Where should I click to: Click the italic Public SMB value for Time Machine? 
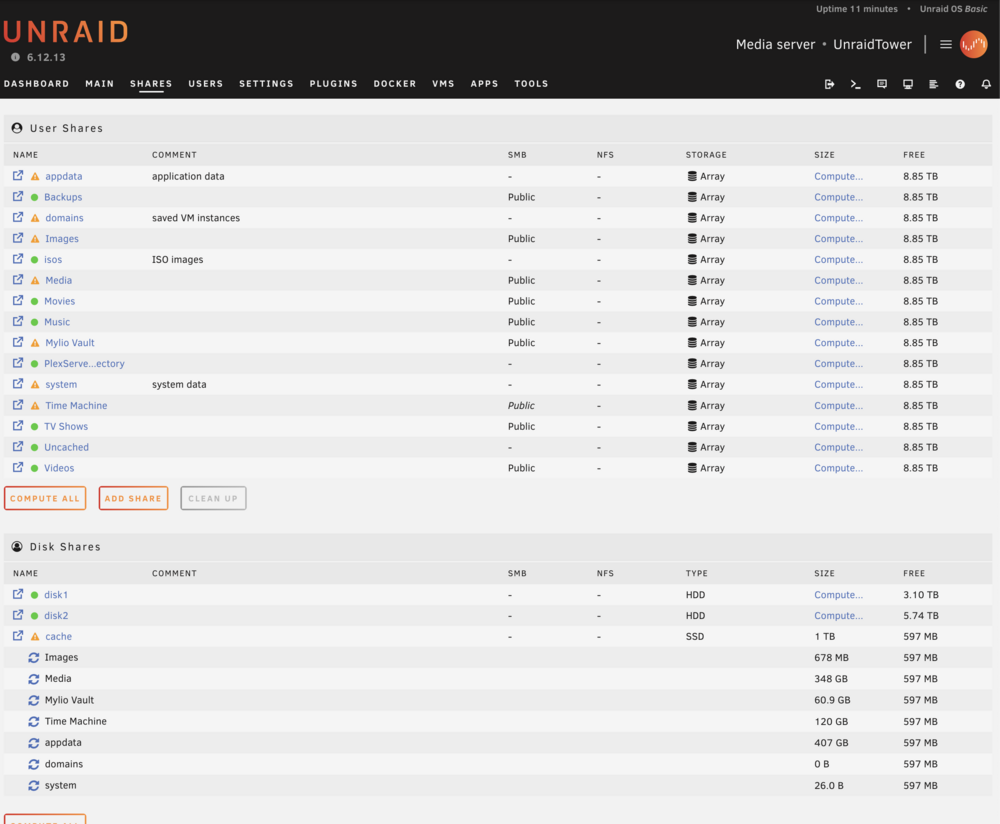pos(521,406)
